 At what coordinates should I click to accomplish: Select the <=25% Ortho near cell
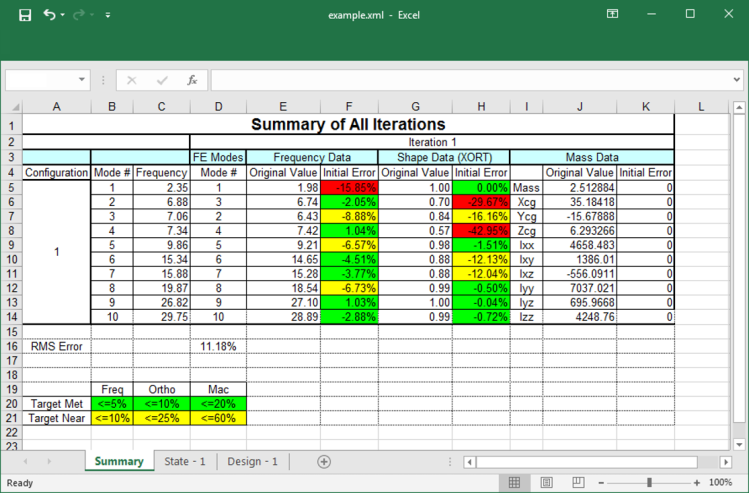pos(161,418)
